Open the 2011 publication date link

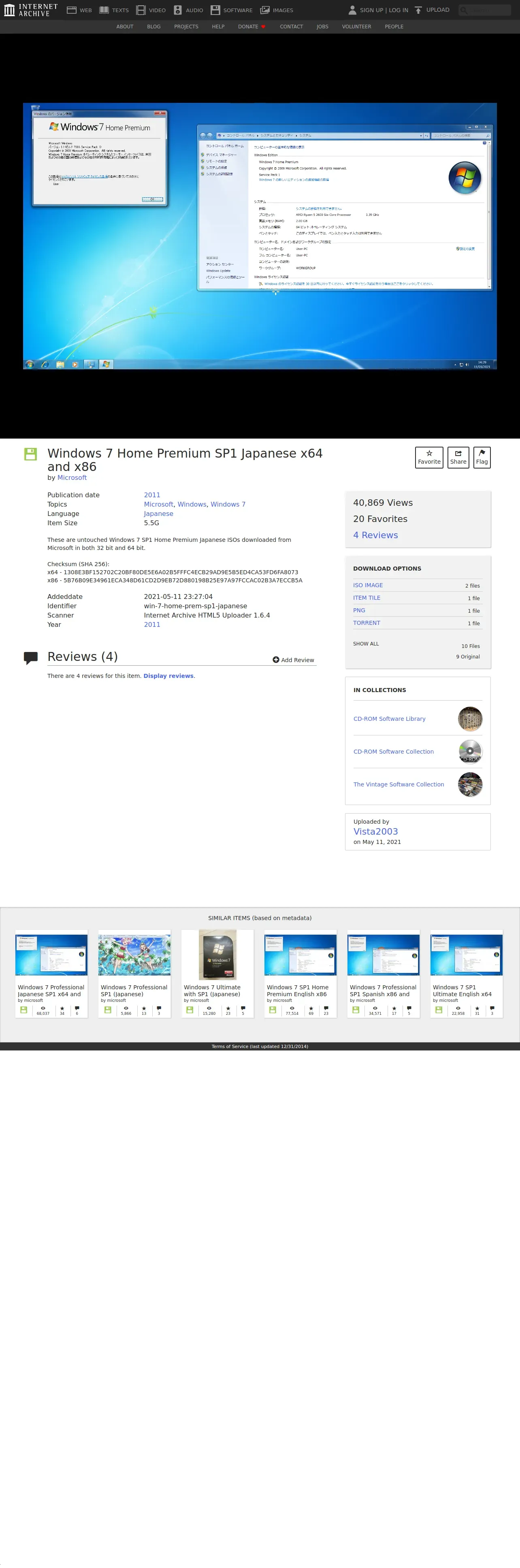pos(151,495)
